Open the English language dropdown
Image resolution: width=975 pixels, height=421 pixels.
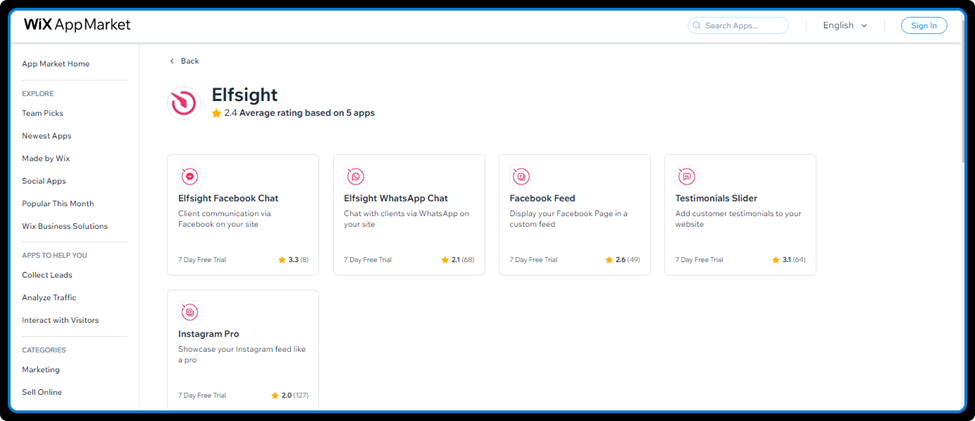pos(845,25)
